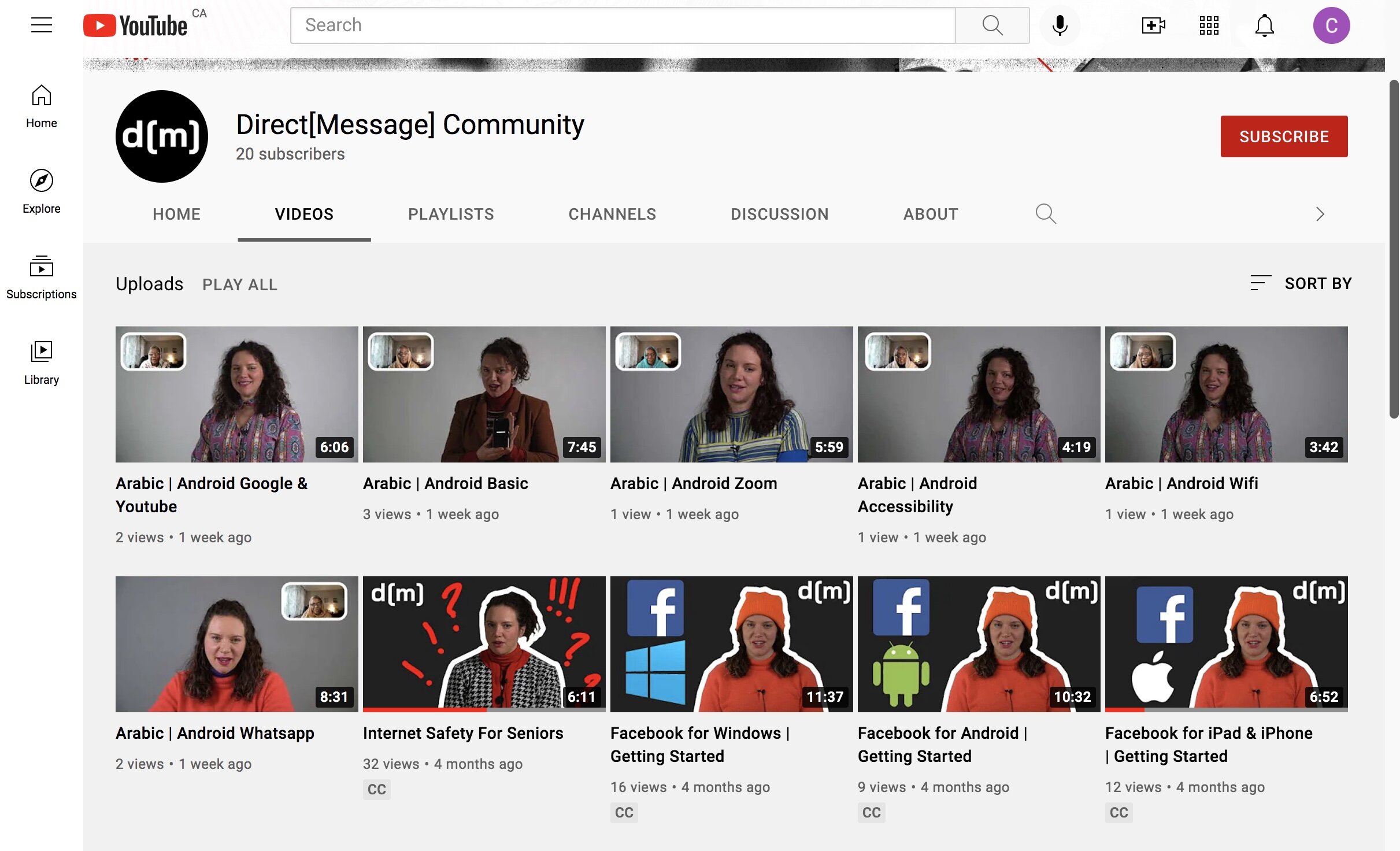Open Arabic Android Whatsapp thumbnail
This screenshot has height=851, width=1400.
[x=237, y=644]
